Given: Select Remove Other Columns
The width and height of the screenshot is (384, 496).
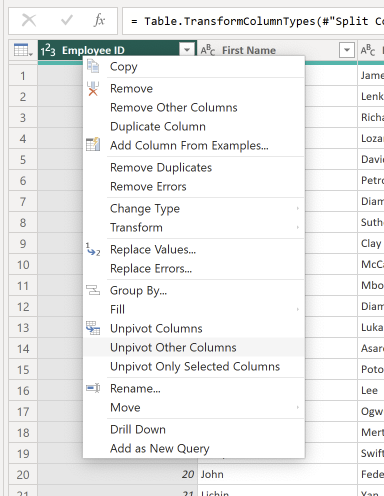Looking at the screenshot, I should [194, 108].
